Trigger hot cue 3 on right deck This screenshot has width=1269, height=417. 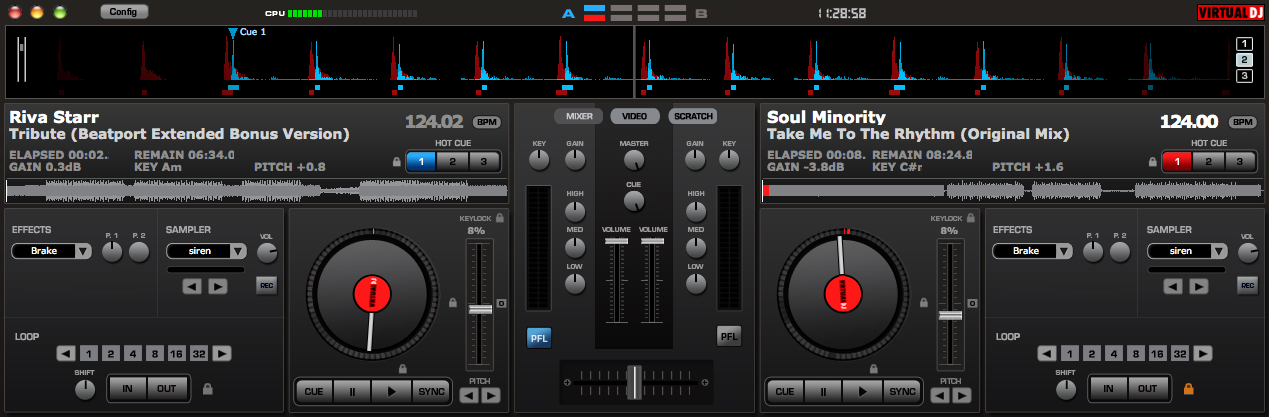1240,161
